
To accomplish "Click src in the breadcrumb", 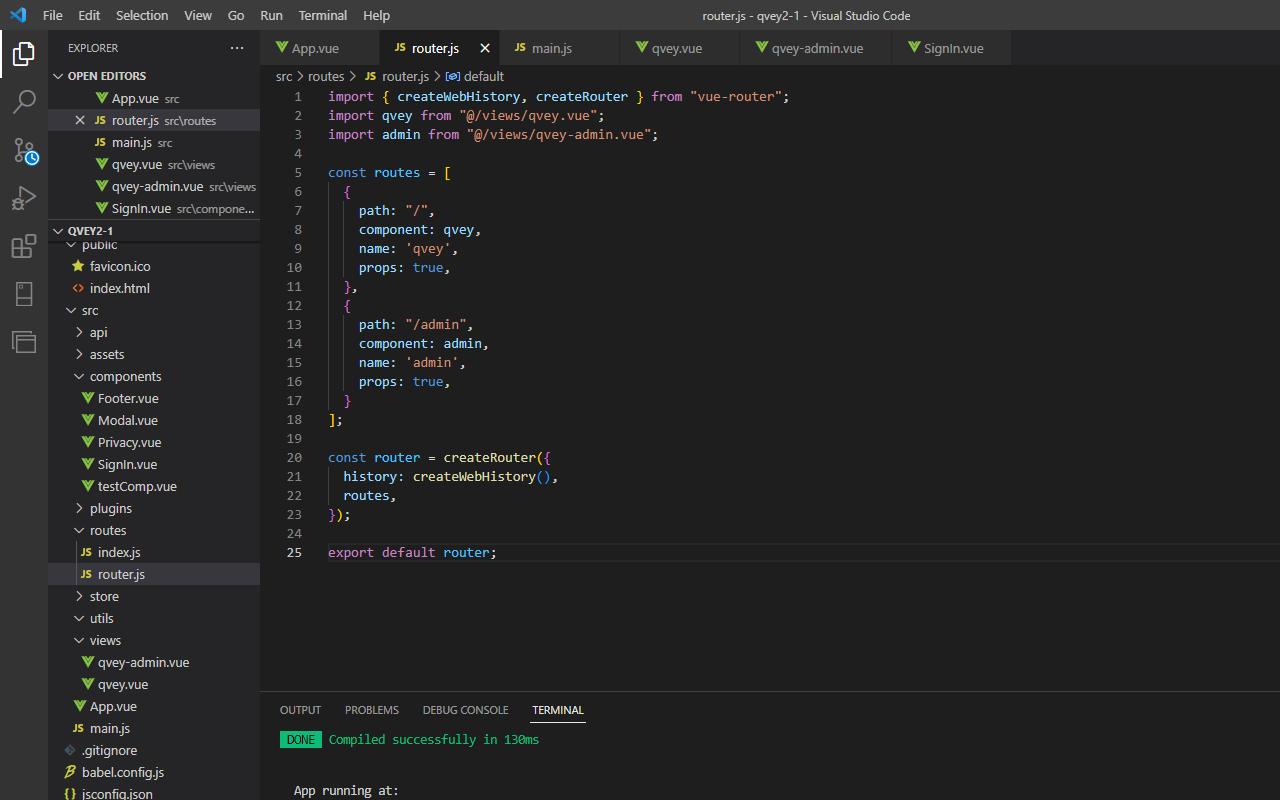I will [x=284, y=76].
